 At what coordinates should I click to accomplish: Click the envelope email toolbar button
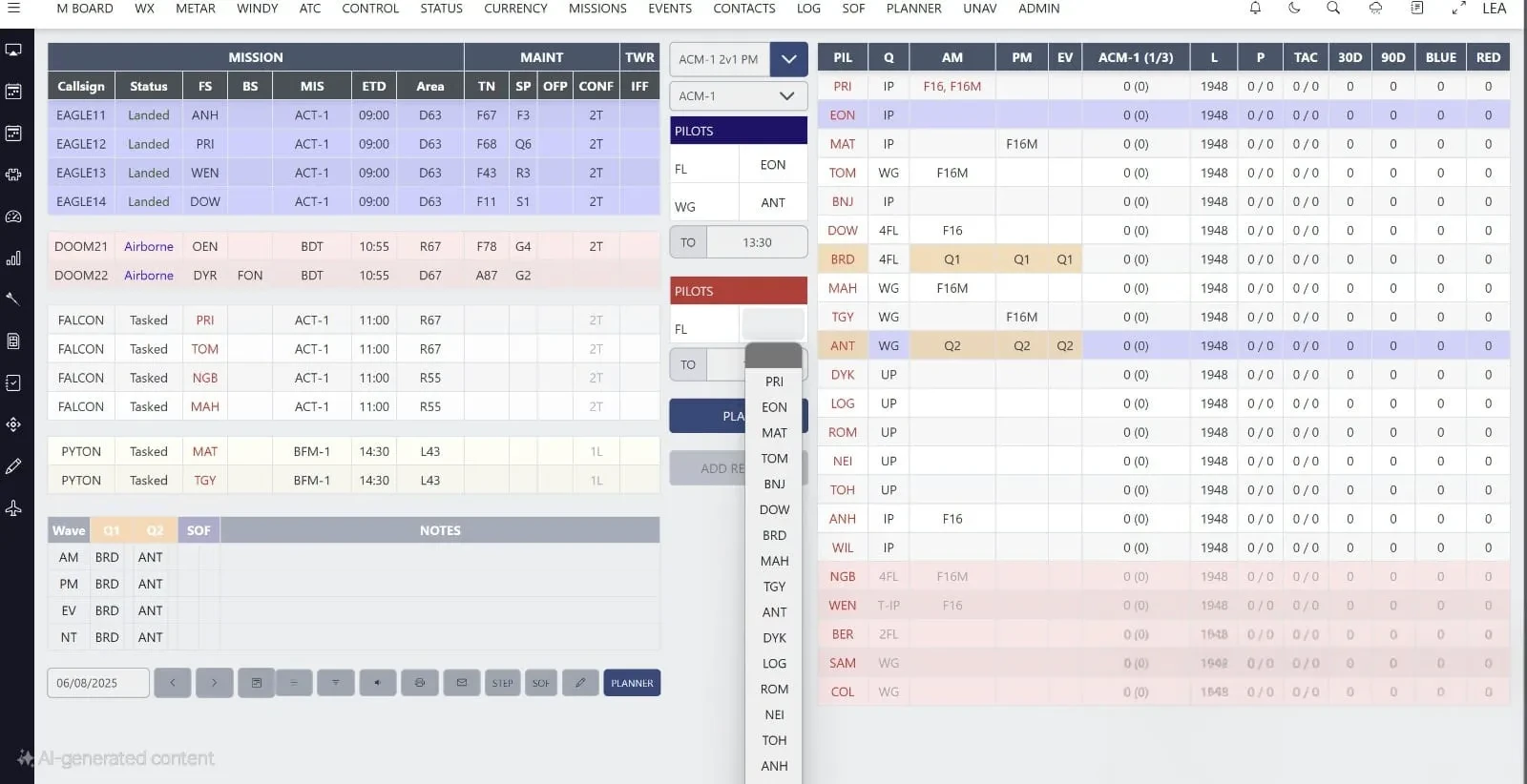tap(462, 683)
